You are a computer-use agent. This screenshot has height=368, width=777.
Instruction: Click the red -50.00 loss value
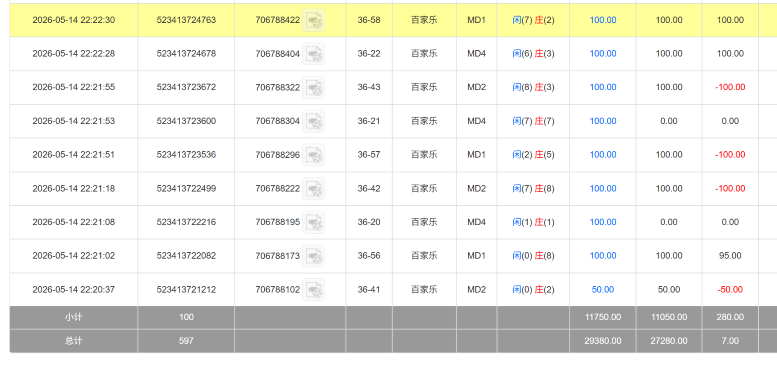(x=730, y=289)
